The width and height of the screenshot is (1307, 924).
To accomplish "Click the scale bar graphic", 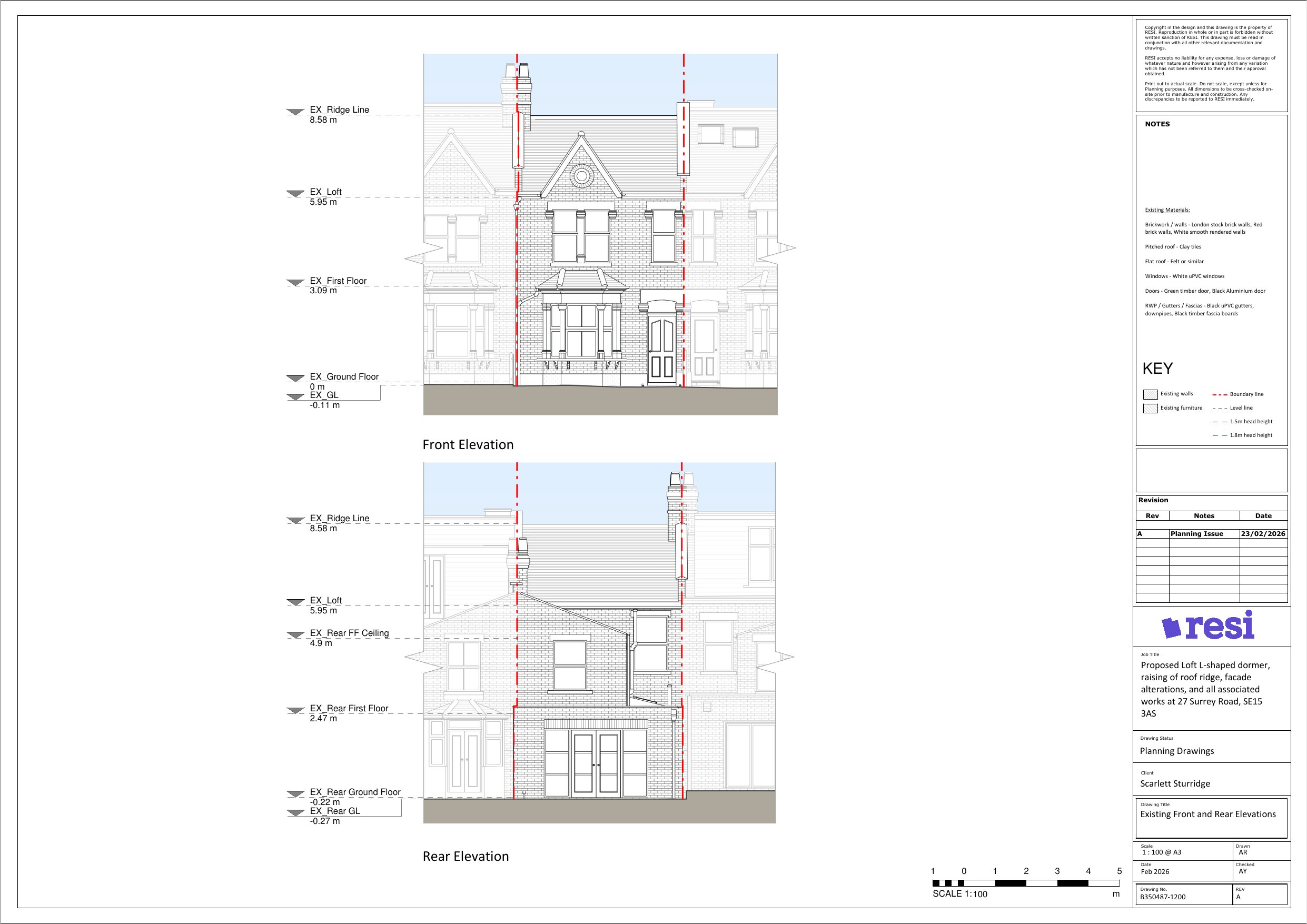I will (x=1025, y=883).
